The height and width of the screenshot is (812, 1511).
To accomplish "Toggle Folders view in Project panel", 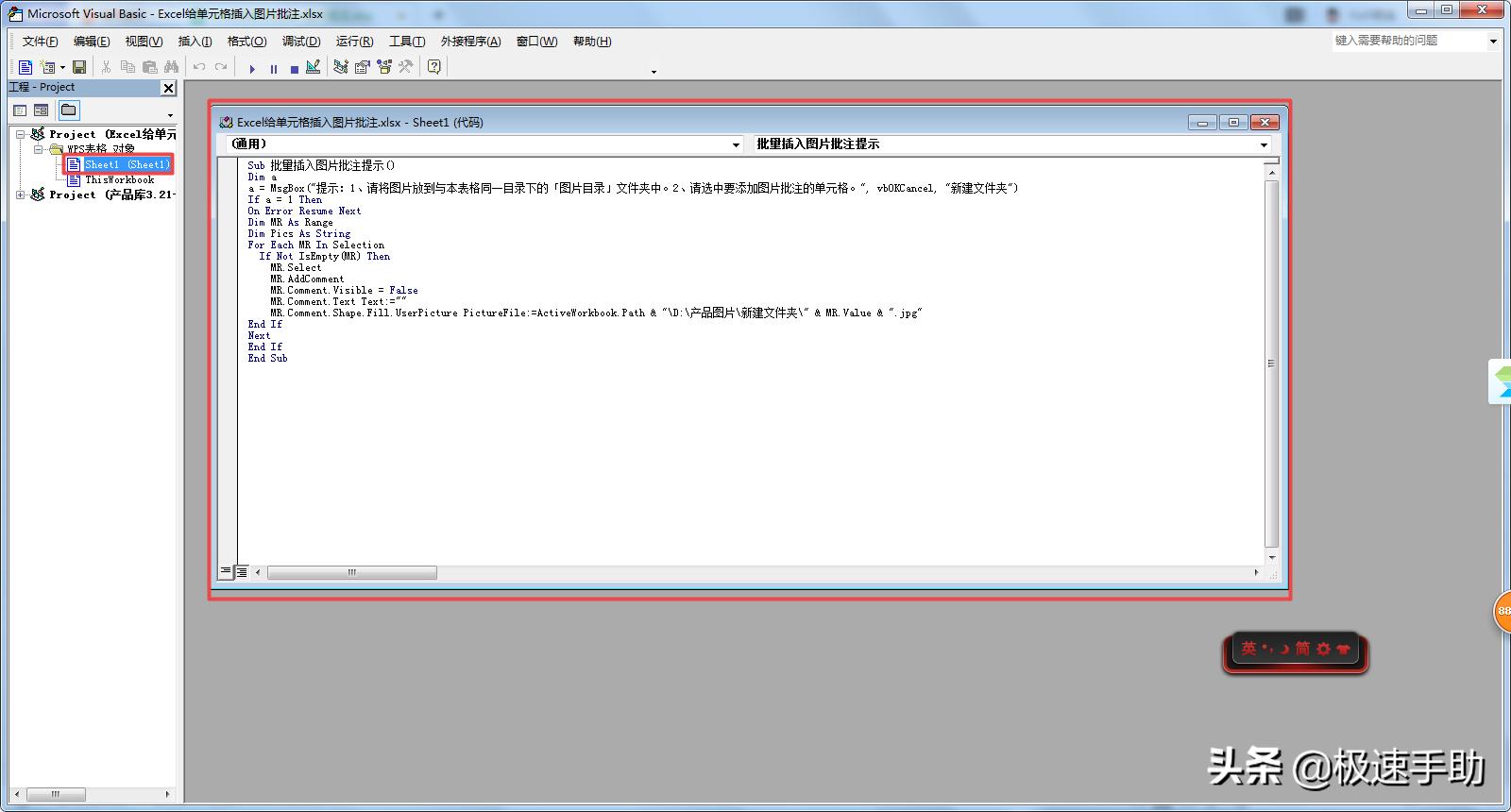I will coord(69,110).
